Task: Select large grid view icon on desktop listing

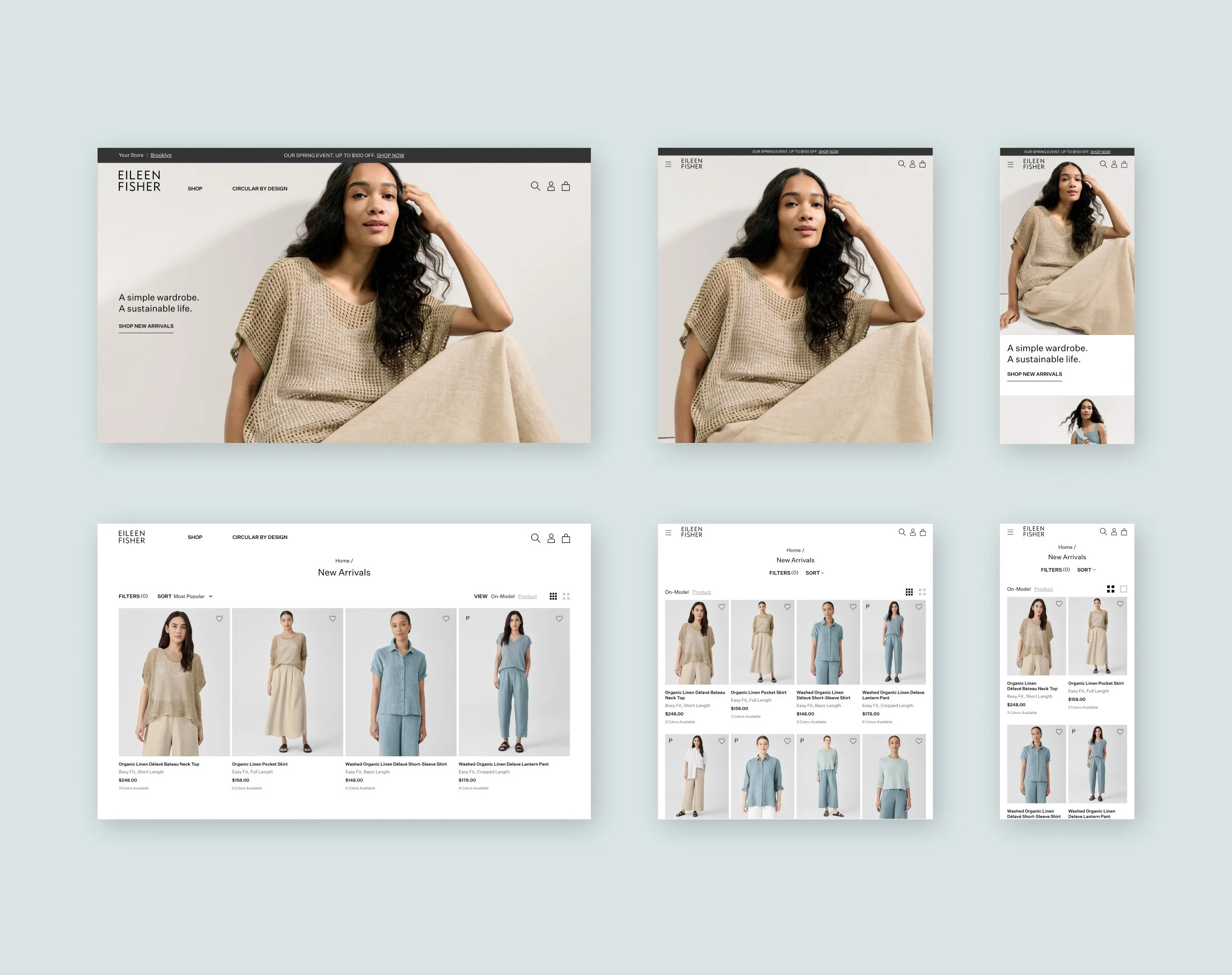Action: 566,596
